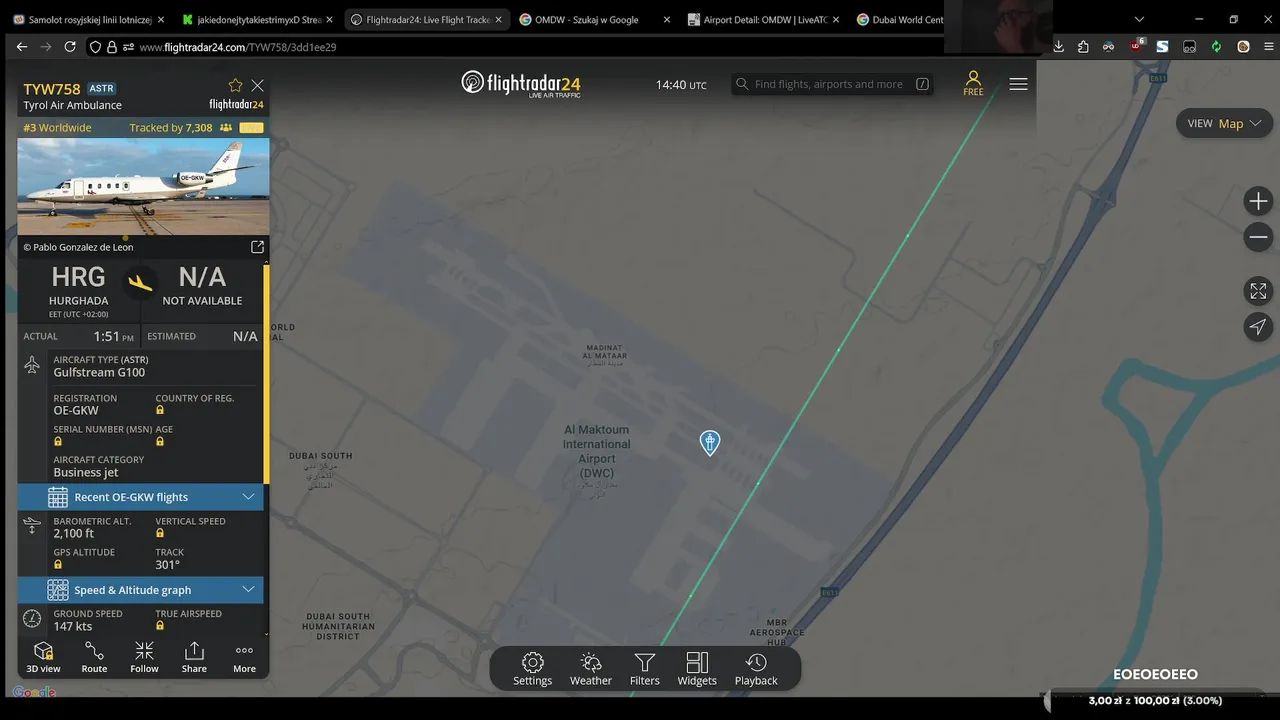This screenshot has height=720, width=1280.
Task: Click Gulfstream G100 aircraft type
Action: point(99,373)
